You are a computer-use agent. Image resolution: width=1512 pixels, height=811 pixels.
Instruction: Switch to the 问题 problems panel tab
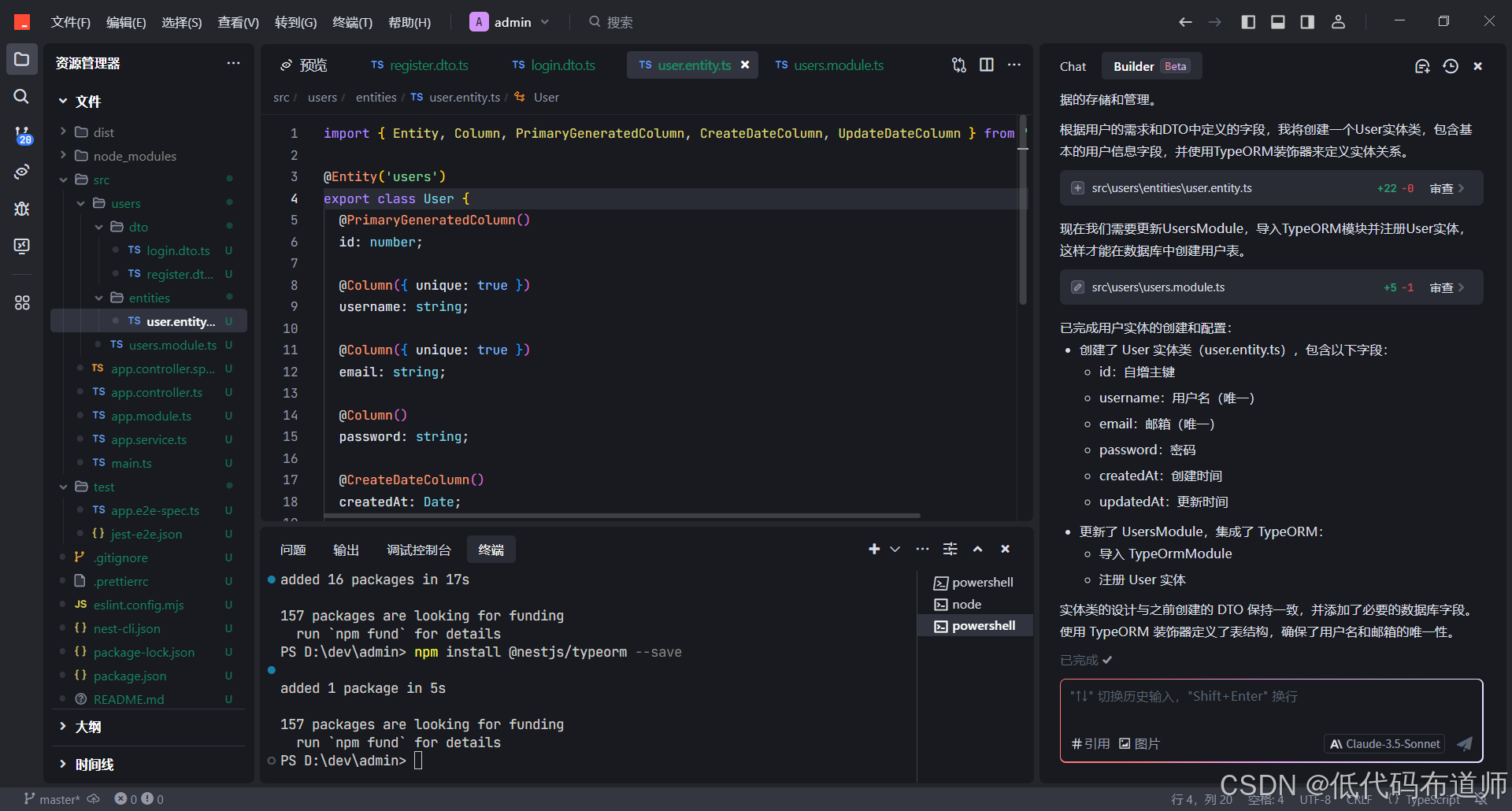tap(293, 550)
